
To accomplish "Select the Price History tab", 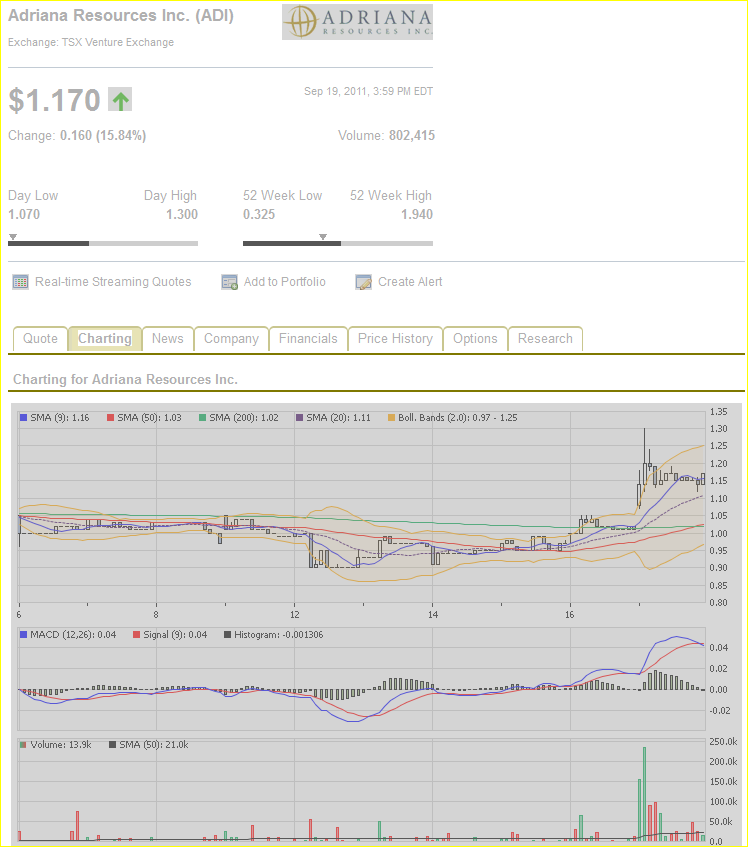I will [395, 339].
